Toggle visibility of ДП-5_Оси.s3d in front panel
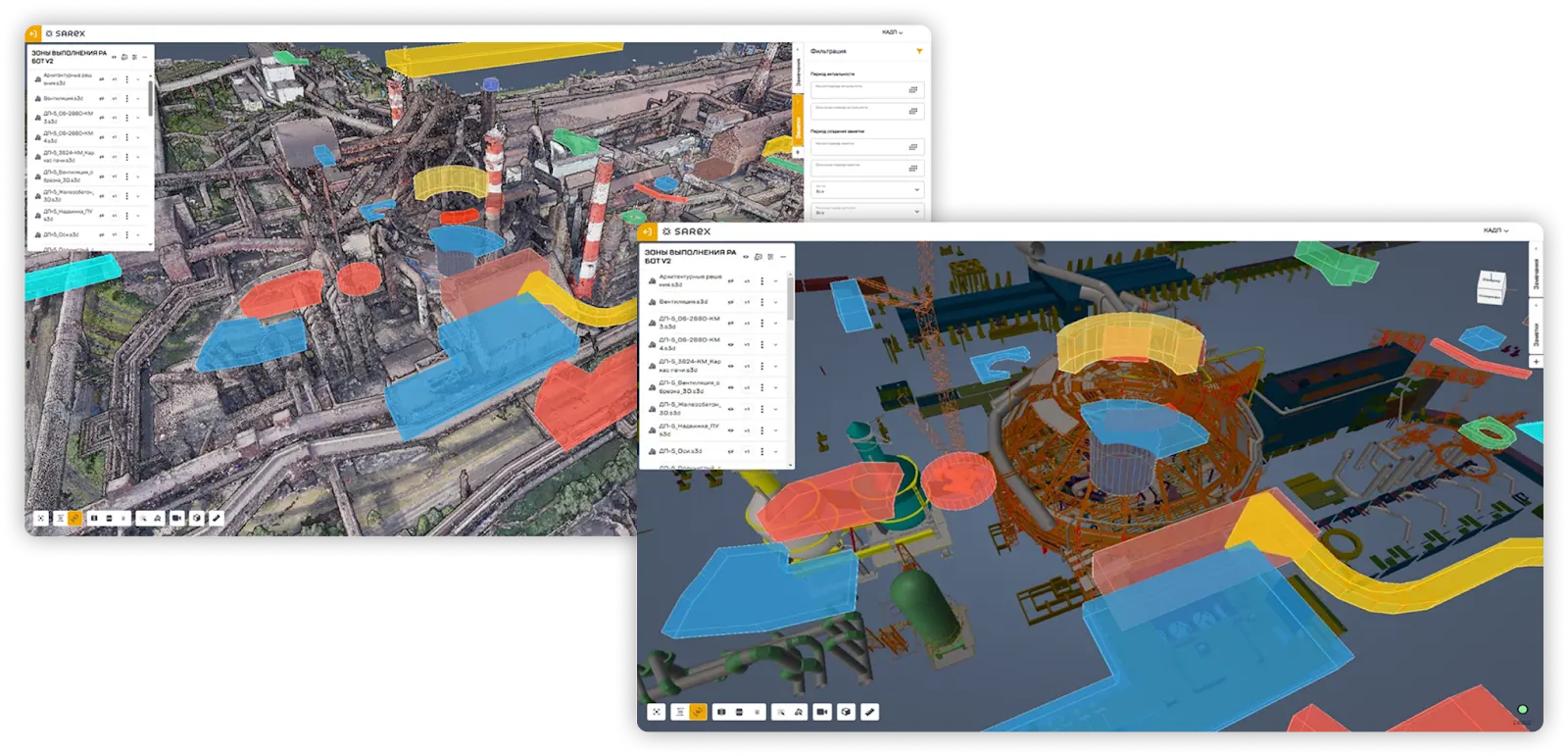The width and height of the screenshot is (1568, 756). [731, 452]
